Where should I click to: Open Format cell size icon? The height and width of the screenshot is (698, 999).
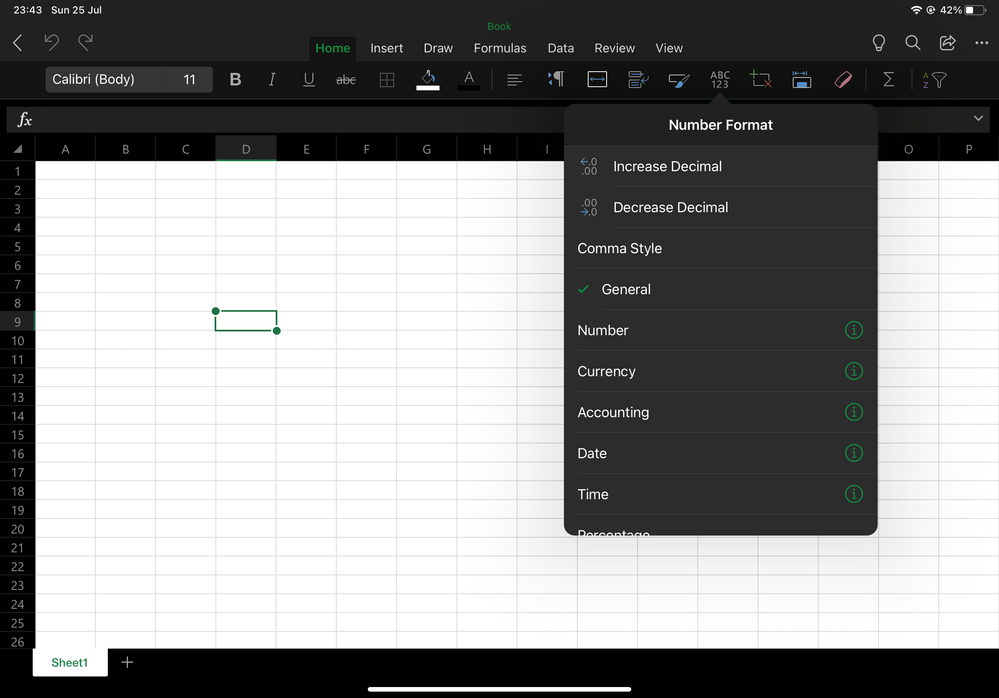pos(801,80)
